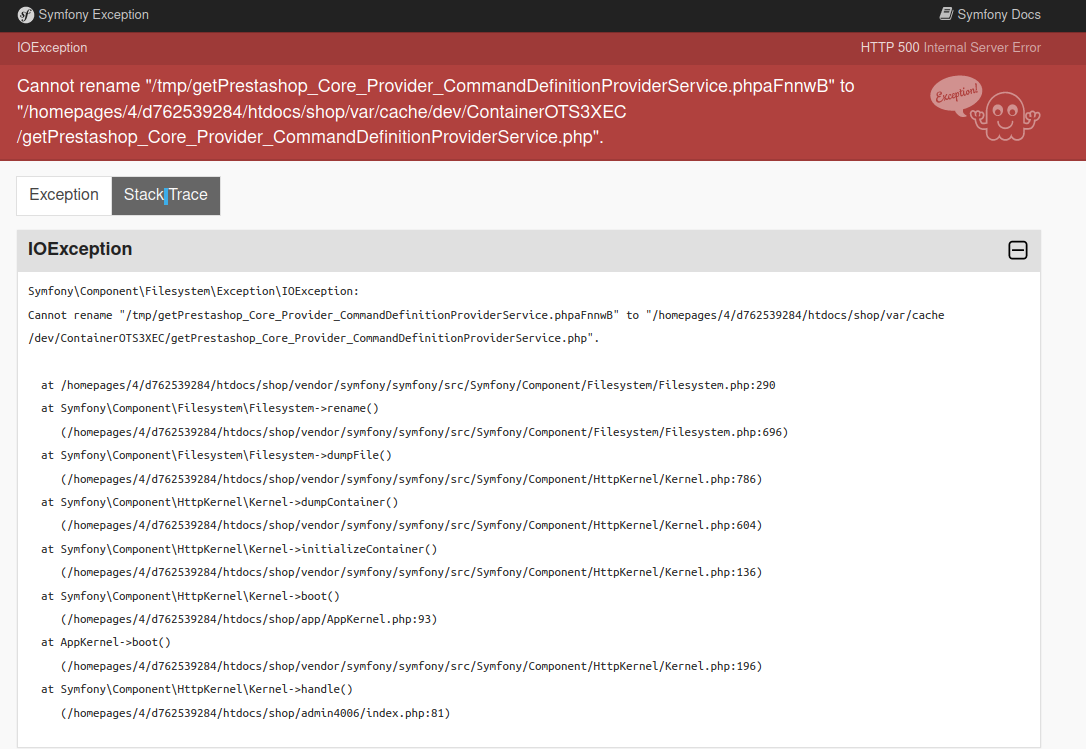Click the Symfony\Component\Filesystem\Exception\IOException: line

[193, 291]
